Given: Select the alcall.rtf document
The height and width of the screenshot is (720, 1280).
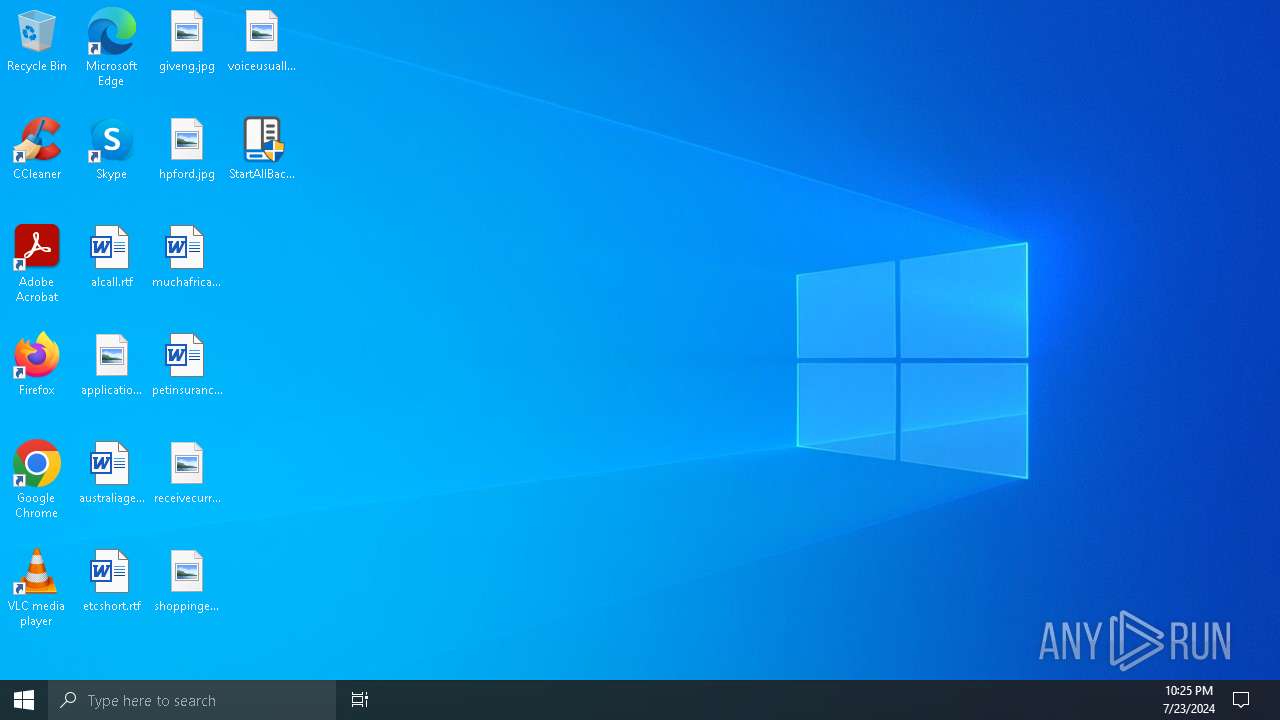Looking at the screenshot, I should coord(111,258).
